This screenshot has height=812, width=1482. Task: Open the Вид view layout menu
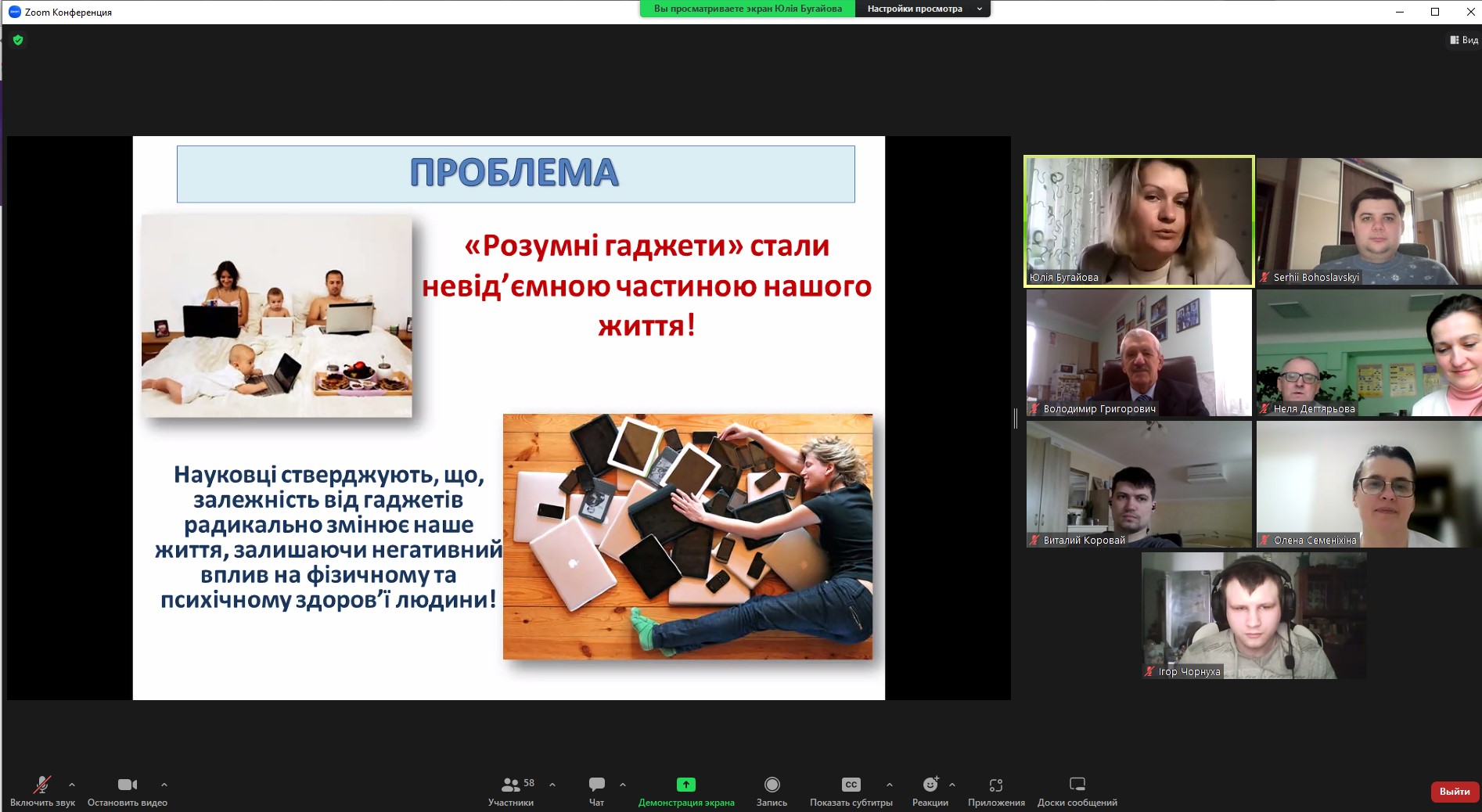1463,40
